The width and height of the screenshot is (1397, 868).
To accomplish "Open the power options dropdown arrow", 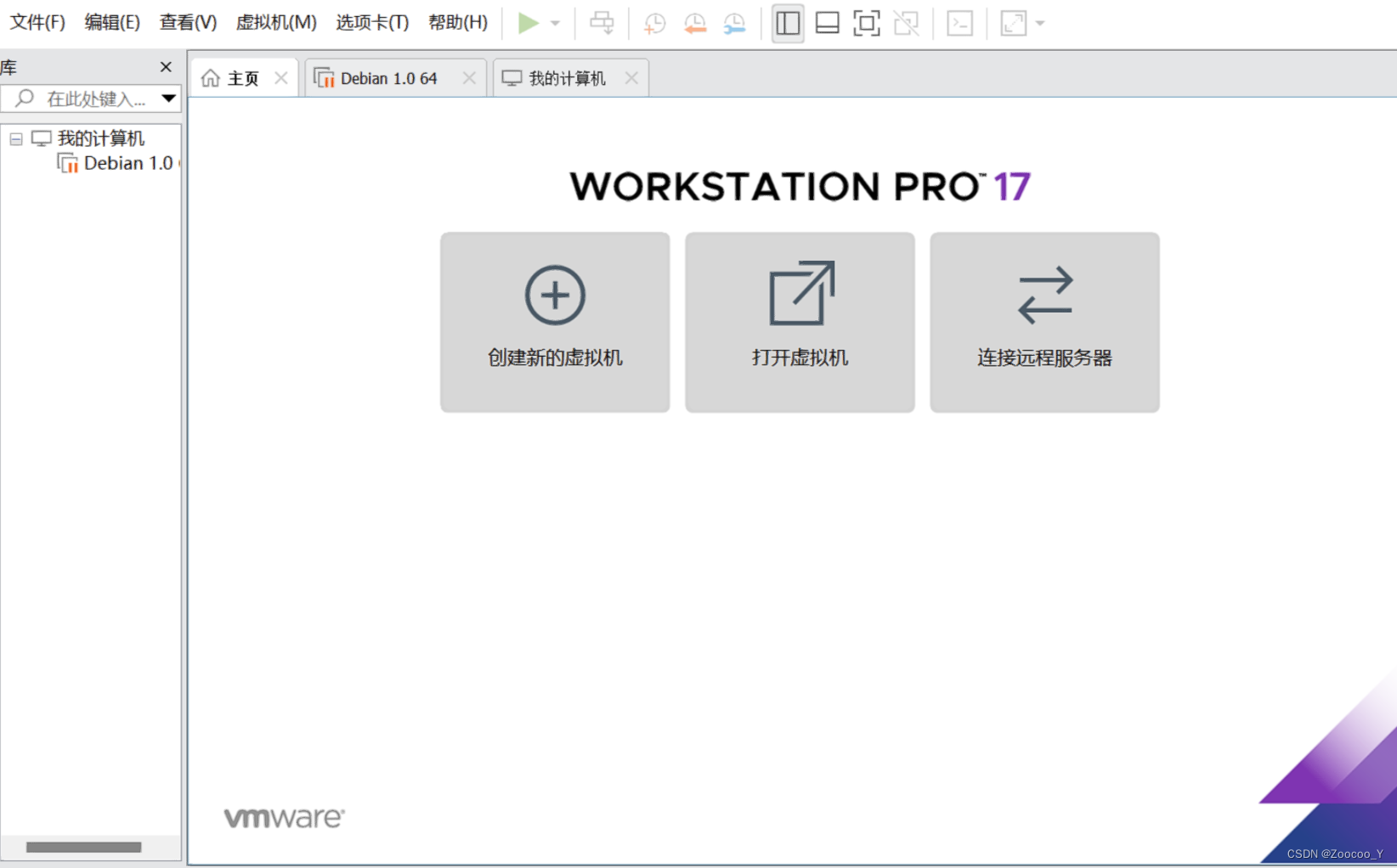I will [x=555, y=23].
